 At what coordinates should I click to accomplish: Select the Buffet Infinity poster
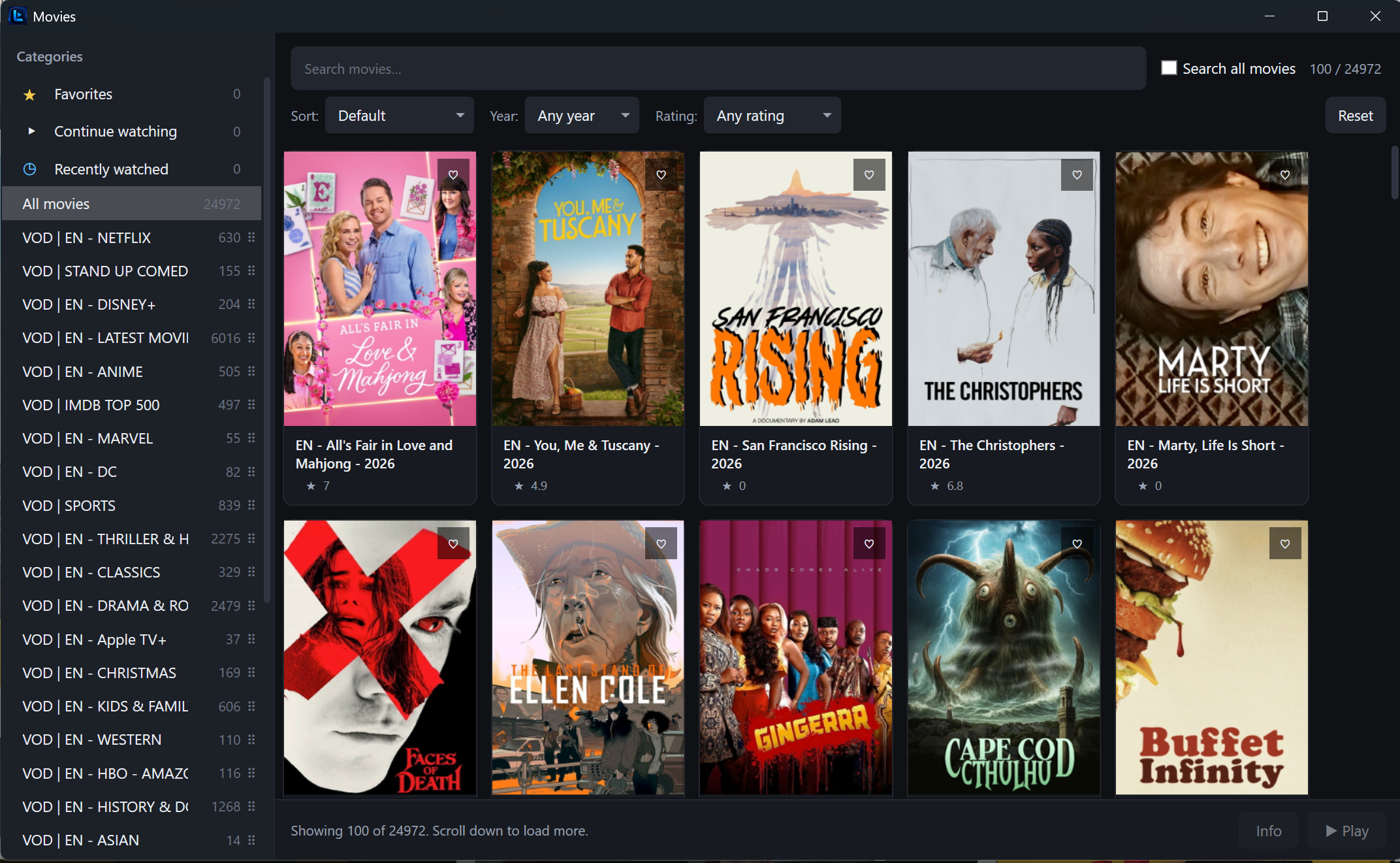pyautogui.click(x=1211, y=657)
